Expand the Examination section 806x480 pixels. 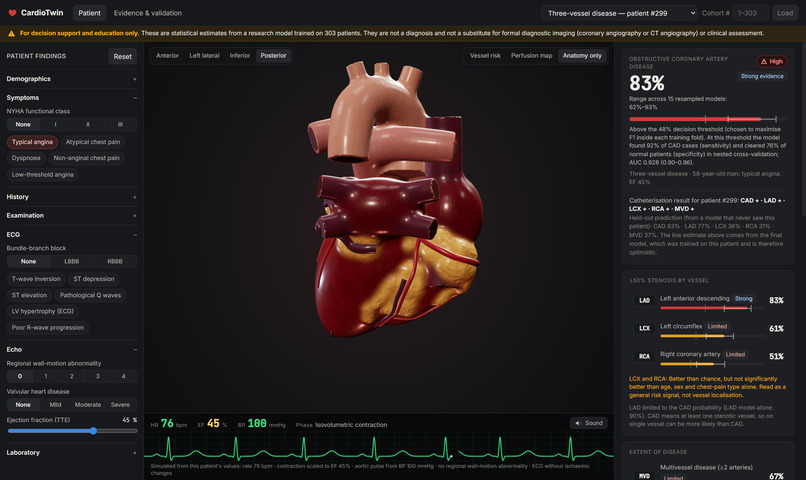click(x=71, y=215)
